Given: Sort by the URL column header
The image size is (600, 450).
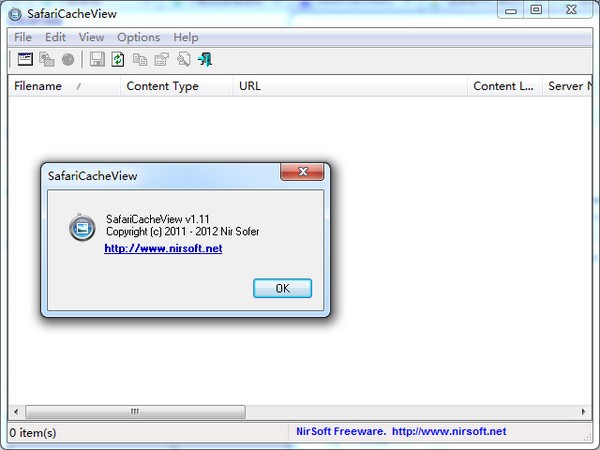Looking at the screenshot, I should pos(350,86).
